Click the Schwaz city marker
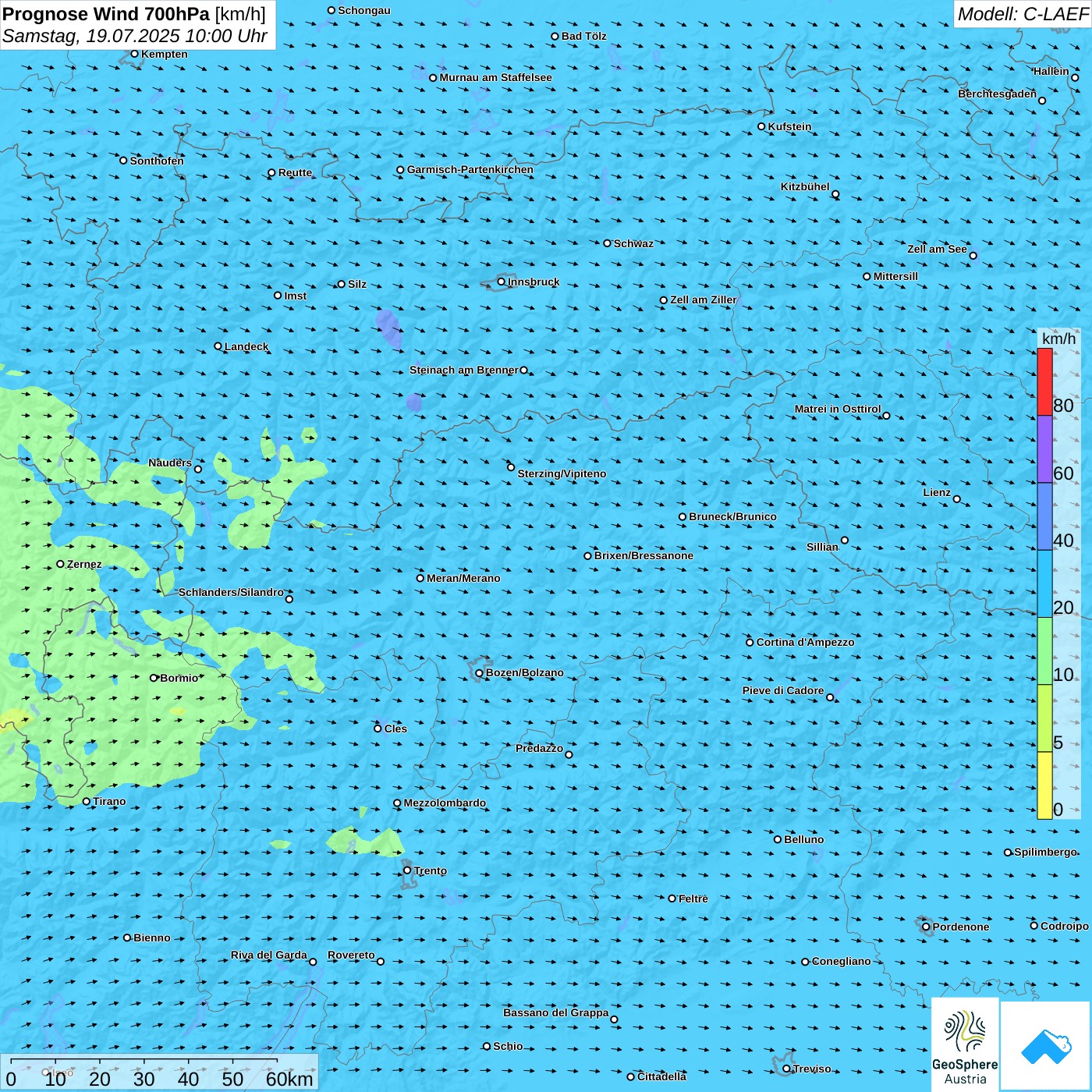 point(608,243)
